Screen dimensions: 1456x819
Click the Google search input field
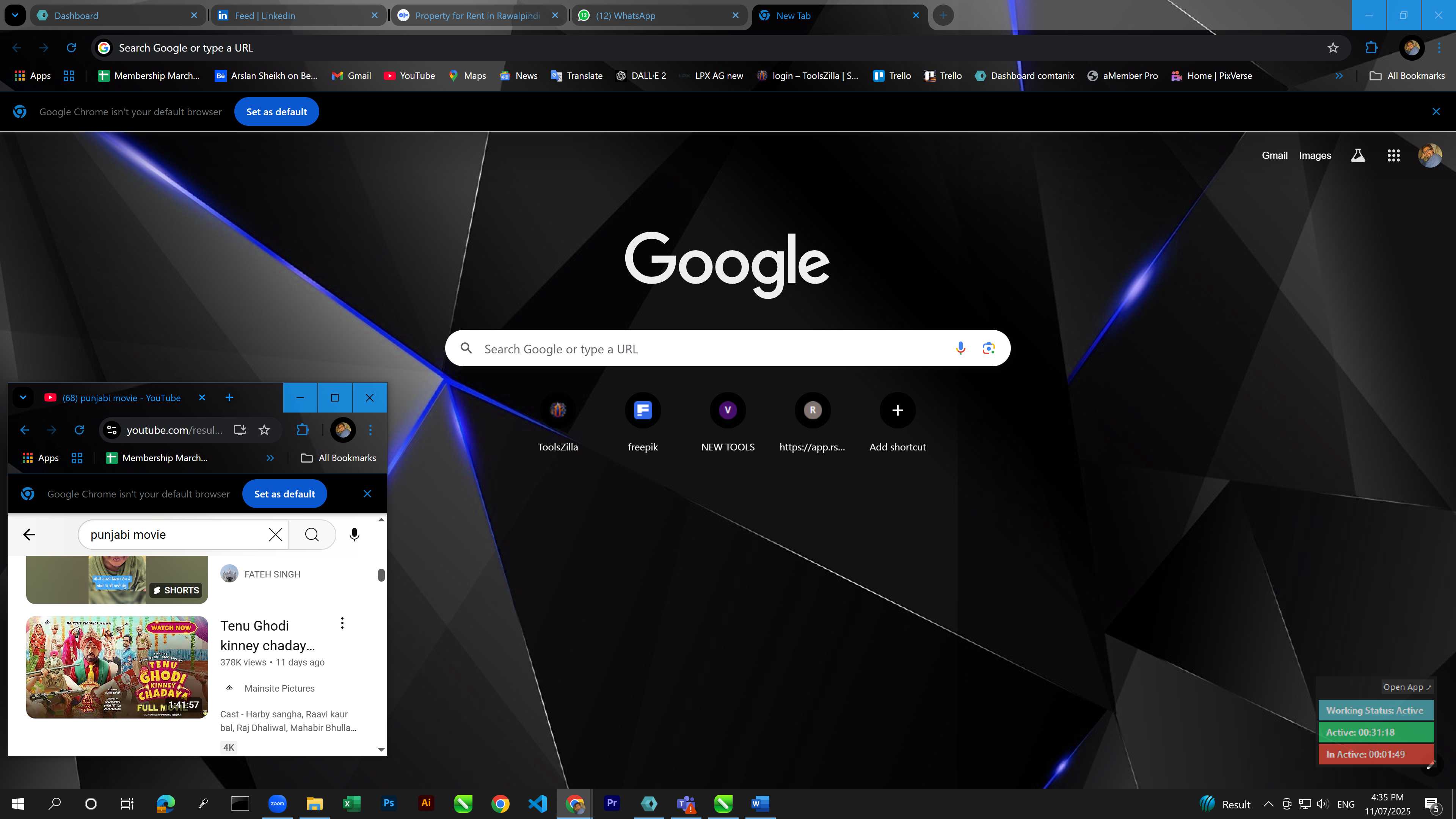point(728,348)
